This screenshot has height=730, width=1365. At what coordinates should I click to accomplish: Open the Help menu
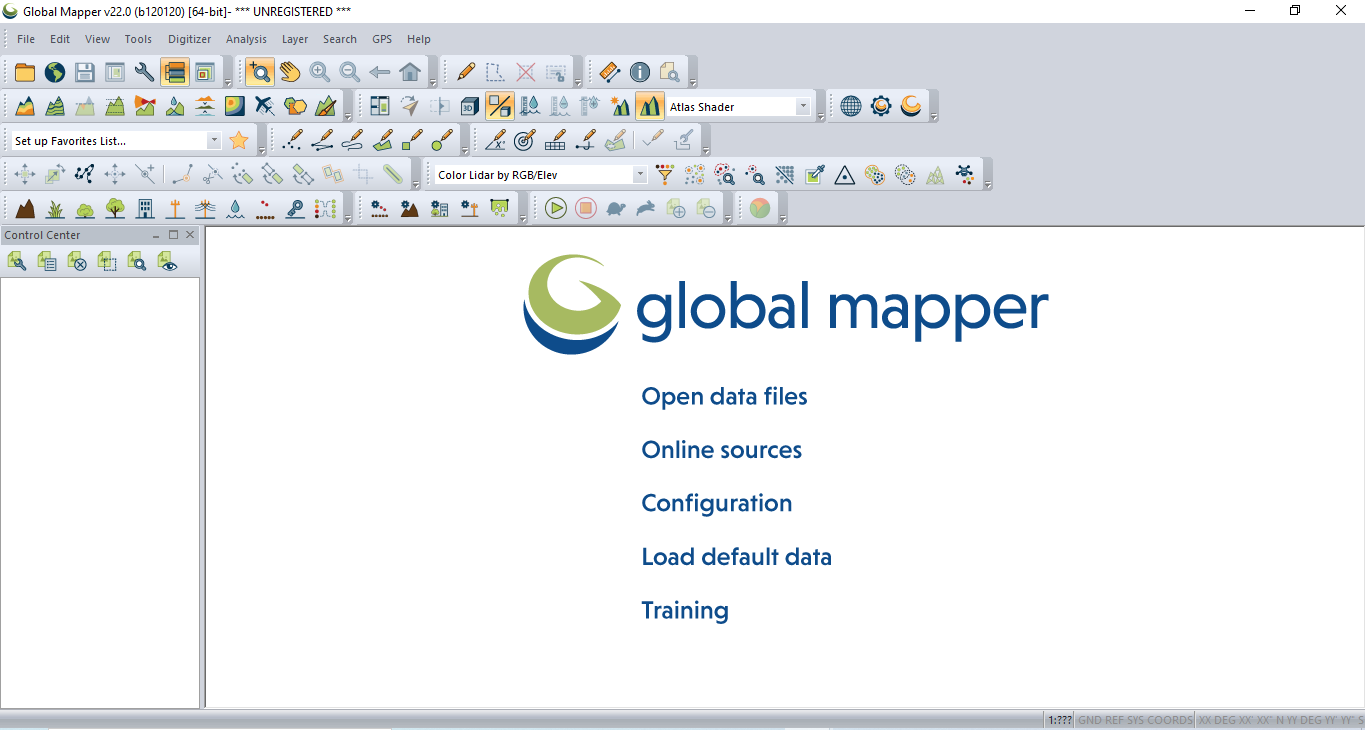point(419,39)
